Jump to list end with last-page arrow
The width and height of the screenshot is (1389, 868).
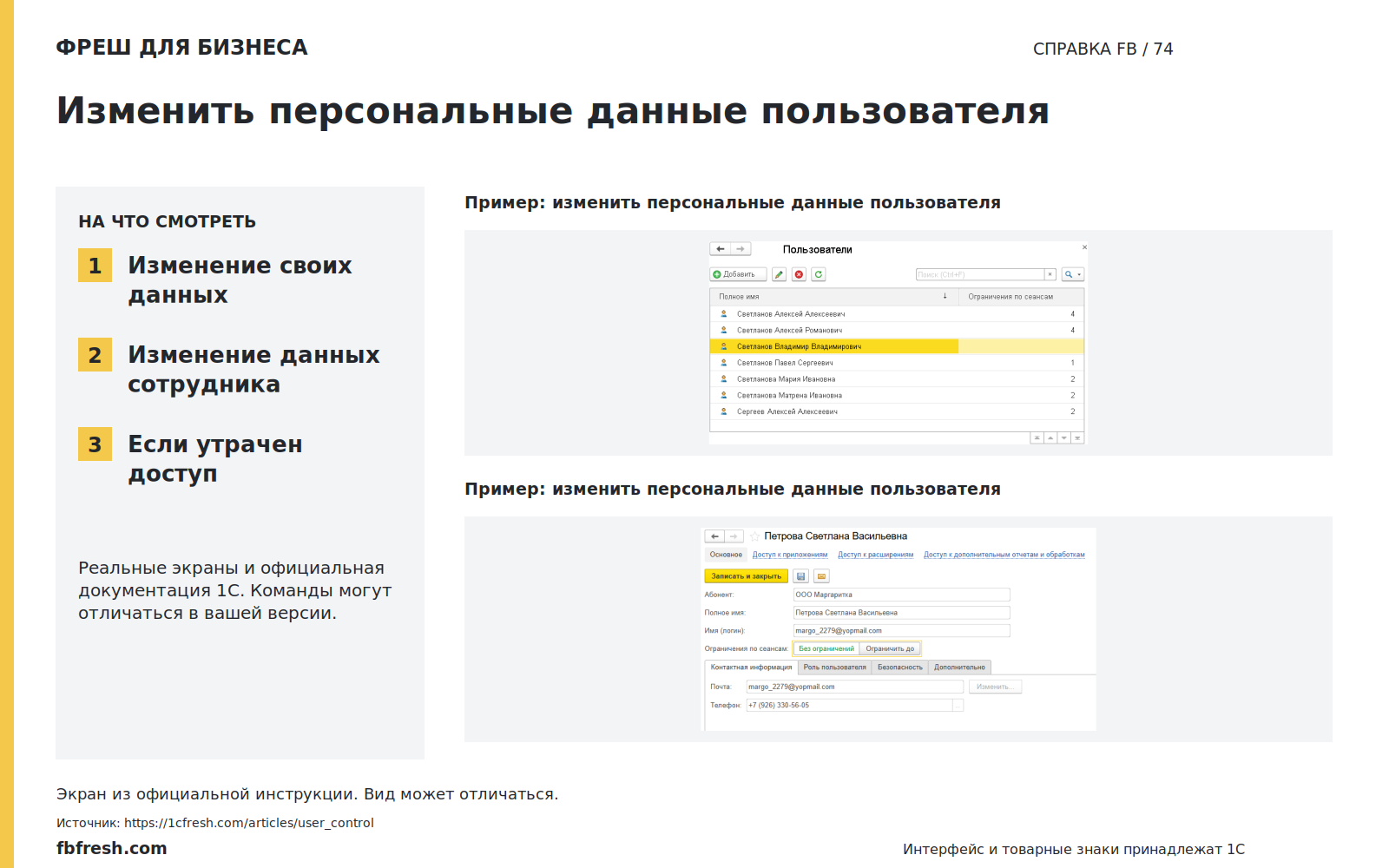pyautogui.click(x=1077, y=437)
